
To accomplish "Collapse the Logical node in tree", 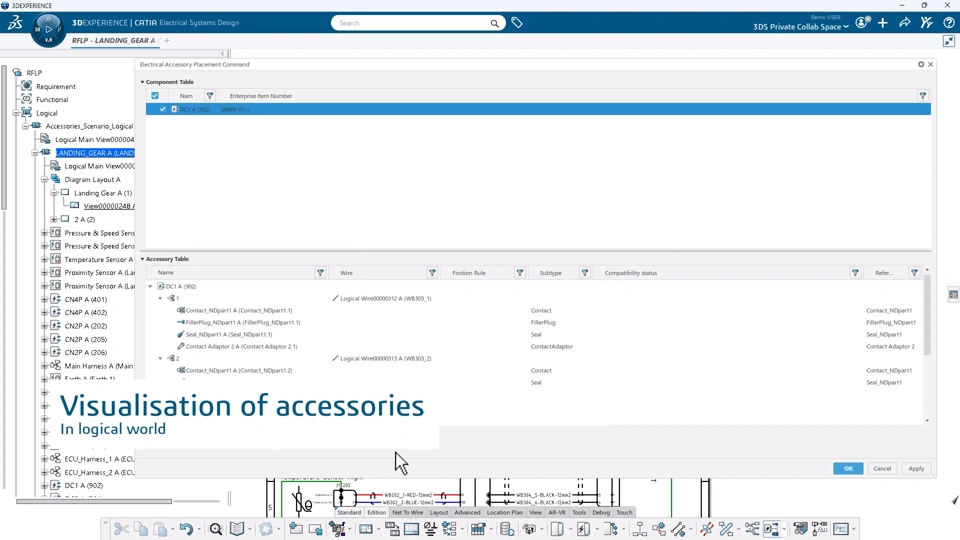I will coord(16,113).
